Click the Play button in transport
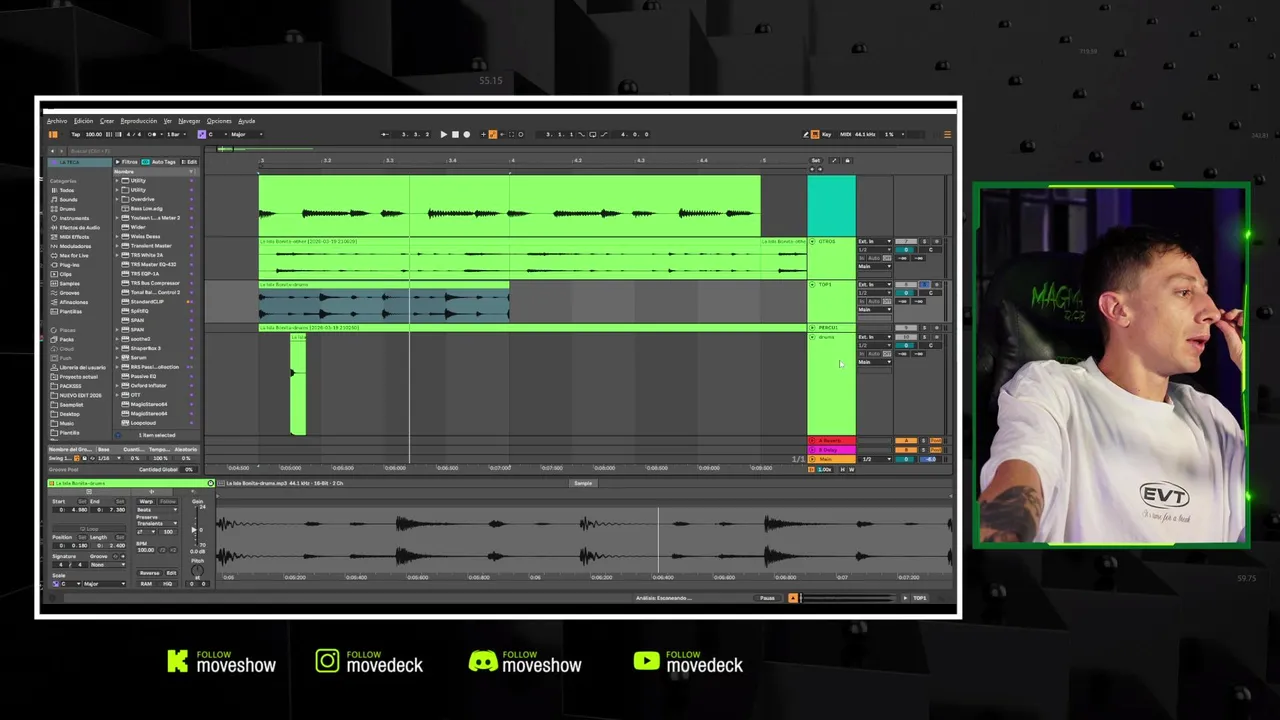The height and width of the screenshot is (720, 1280). click(x=444, y=134)
